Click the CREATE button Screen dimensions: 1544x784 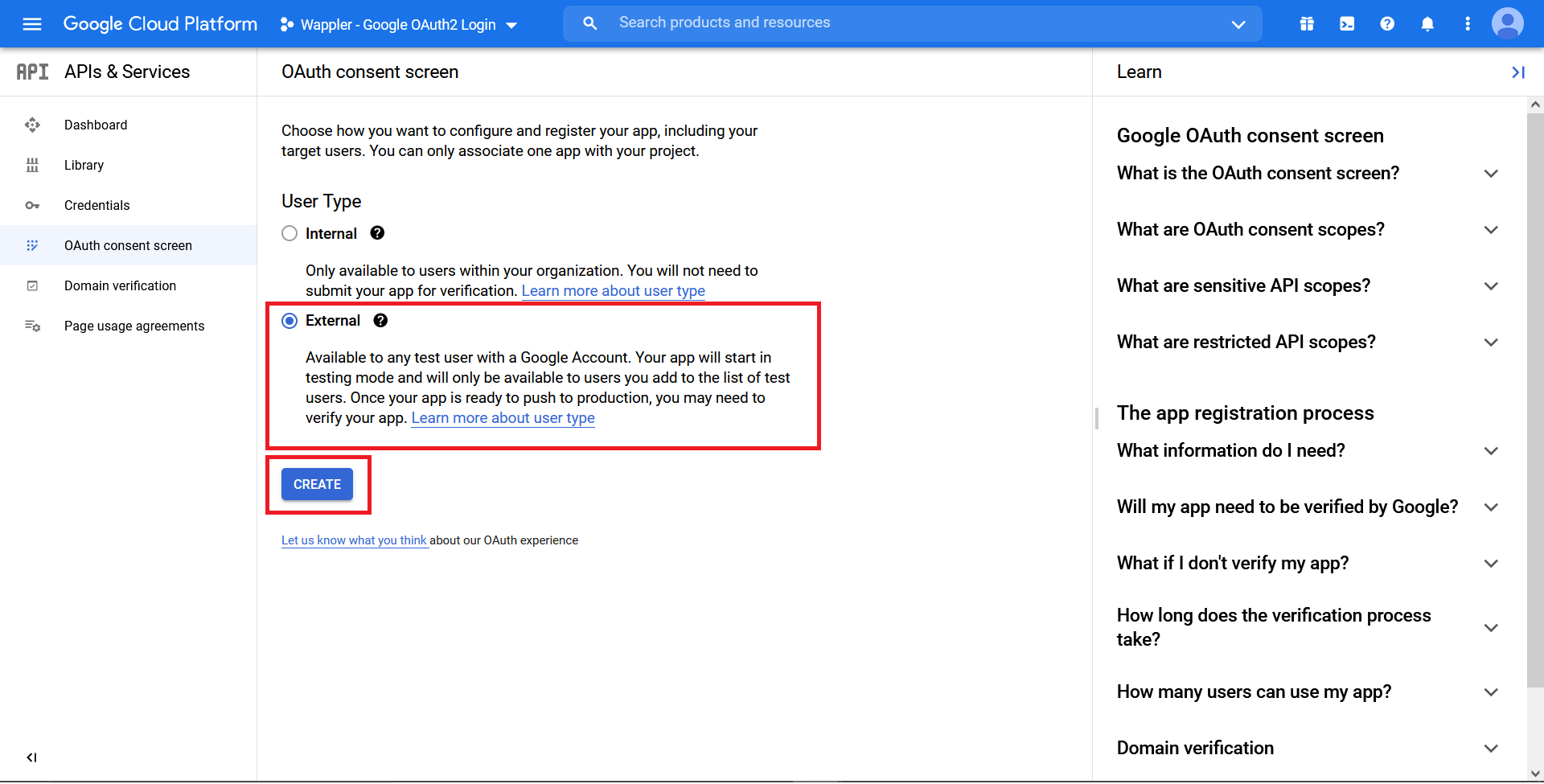pyautogui.click(x=317, y=484)
